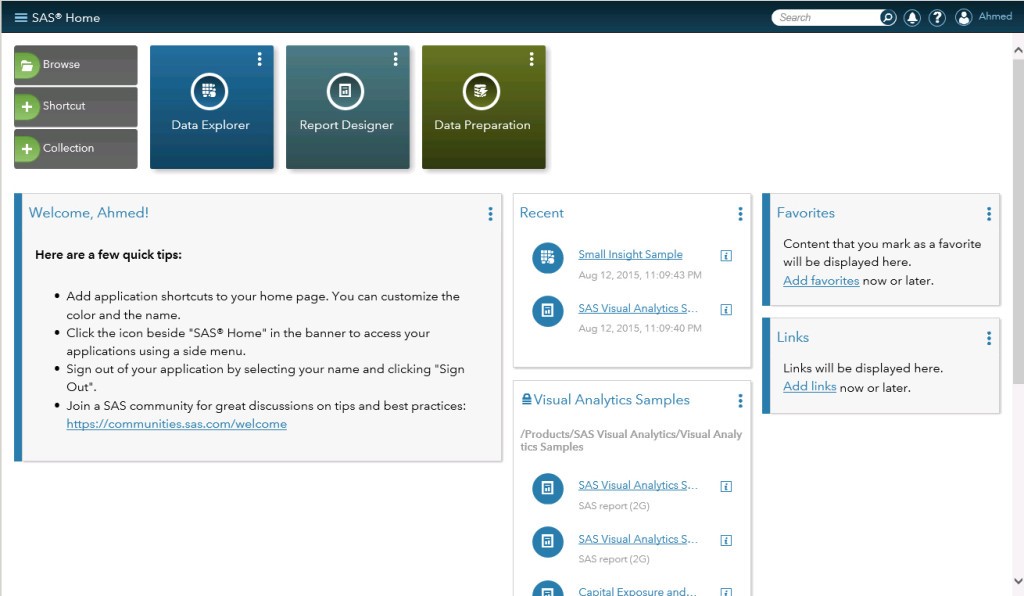Click the Browse button
This screenshot has width=1024, height=596.
(x=75, y=65)
